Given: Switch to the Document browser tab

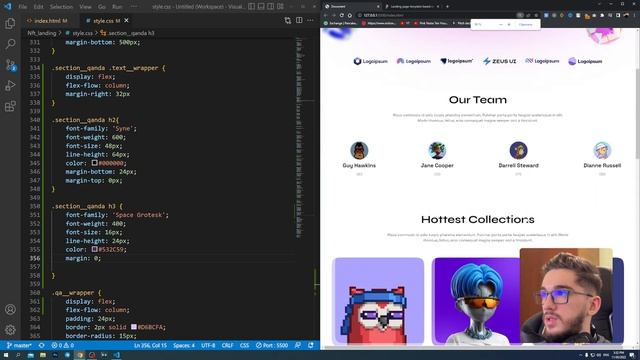Looking at the screenshot, I should tap(351, 7).
